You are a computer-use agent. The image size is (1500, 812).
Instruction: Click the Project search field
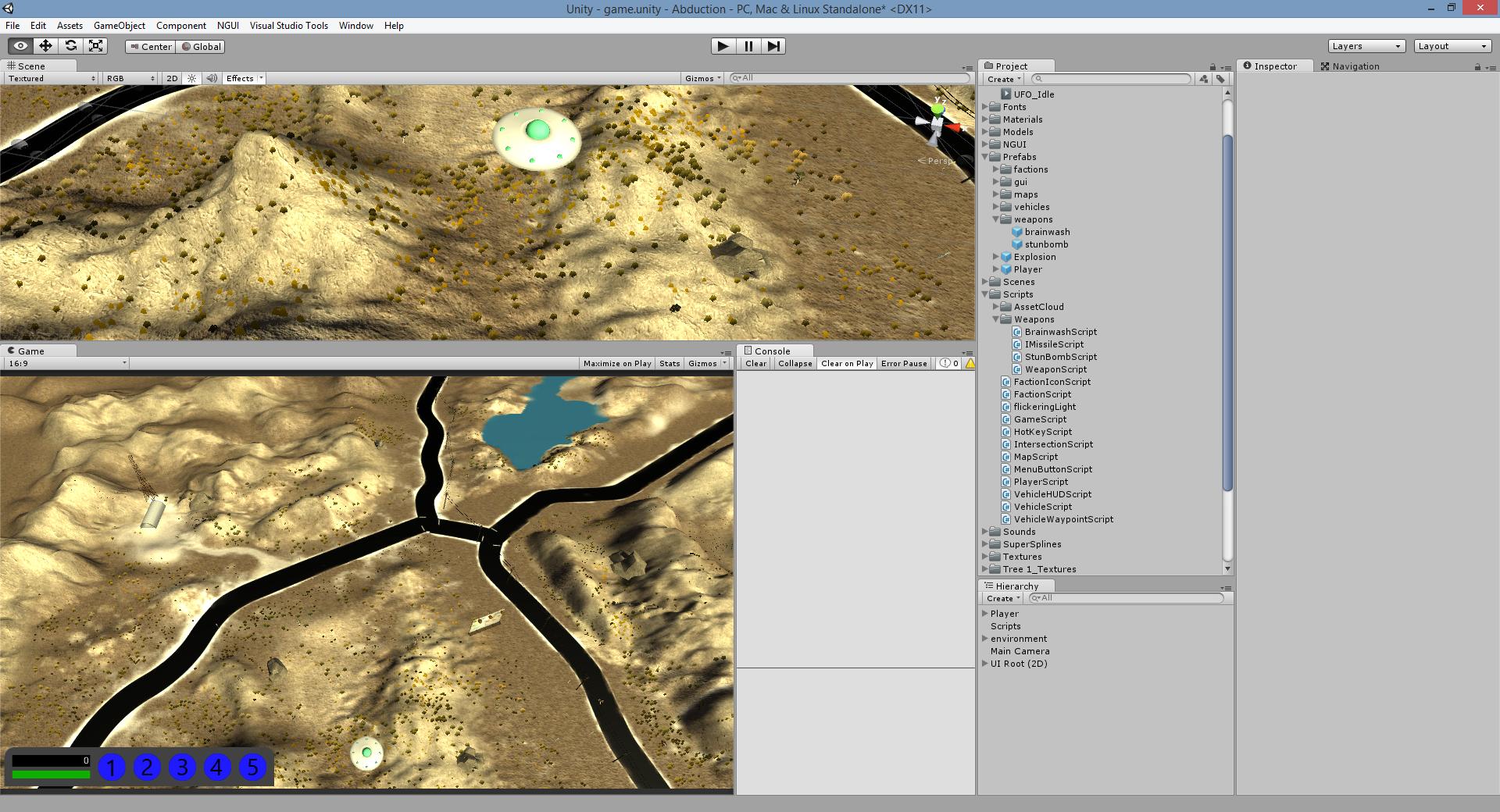click(1111, 79)
